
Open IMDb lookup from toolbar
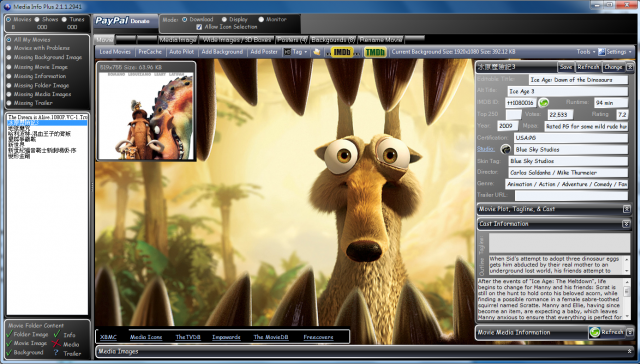click(x=342, y=52)
